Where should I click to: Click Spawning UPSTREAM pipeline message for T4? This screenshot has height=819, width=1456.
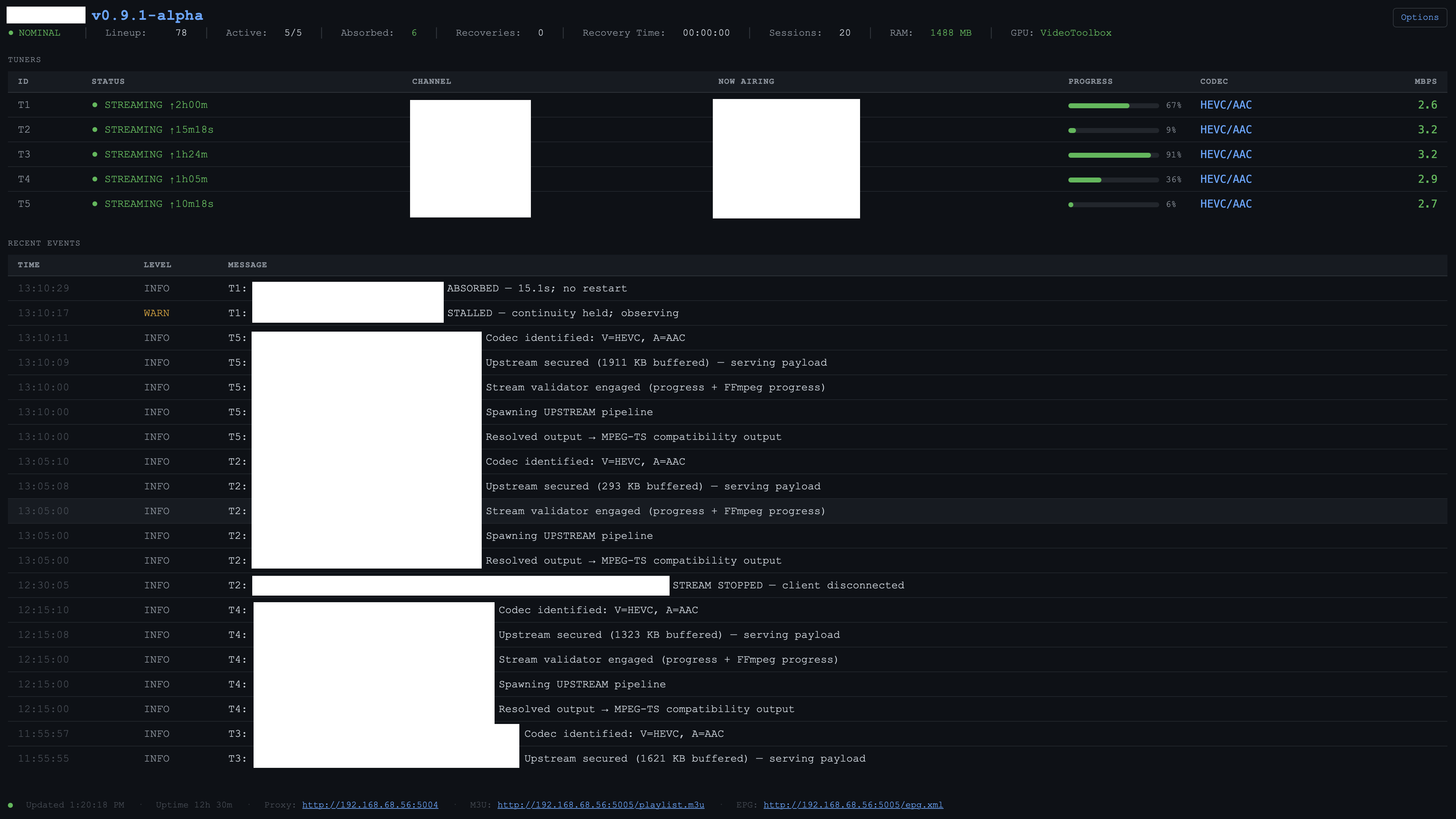point(582,685)
